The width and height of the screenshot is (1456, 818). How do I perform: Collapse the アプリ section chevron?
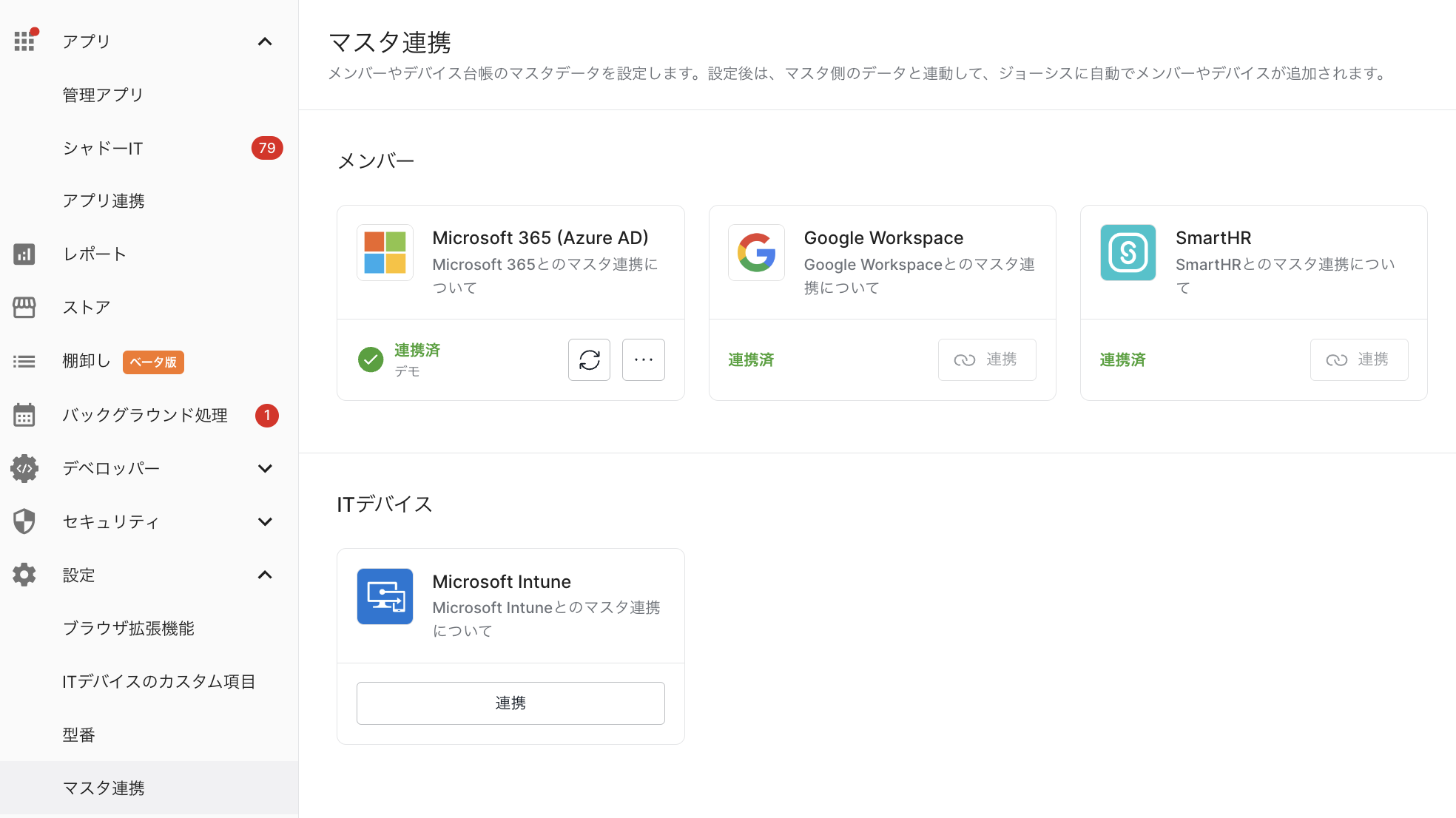(265, 41)
